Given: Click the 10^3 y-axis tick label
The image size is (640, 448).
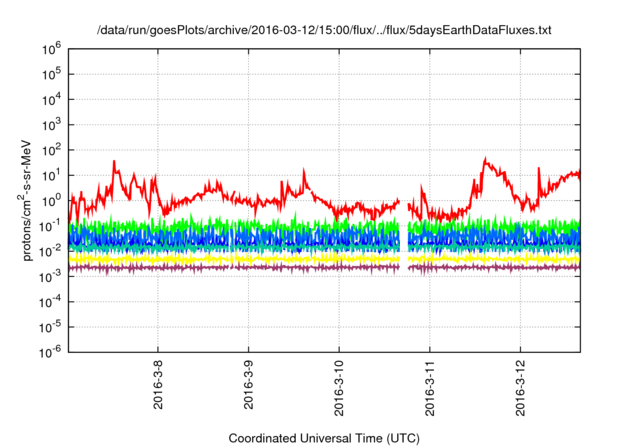Looking at the screenshot, I should pos(51,125).
